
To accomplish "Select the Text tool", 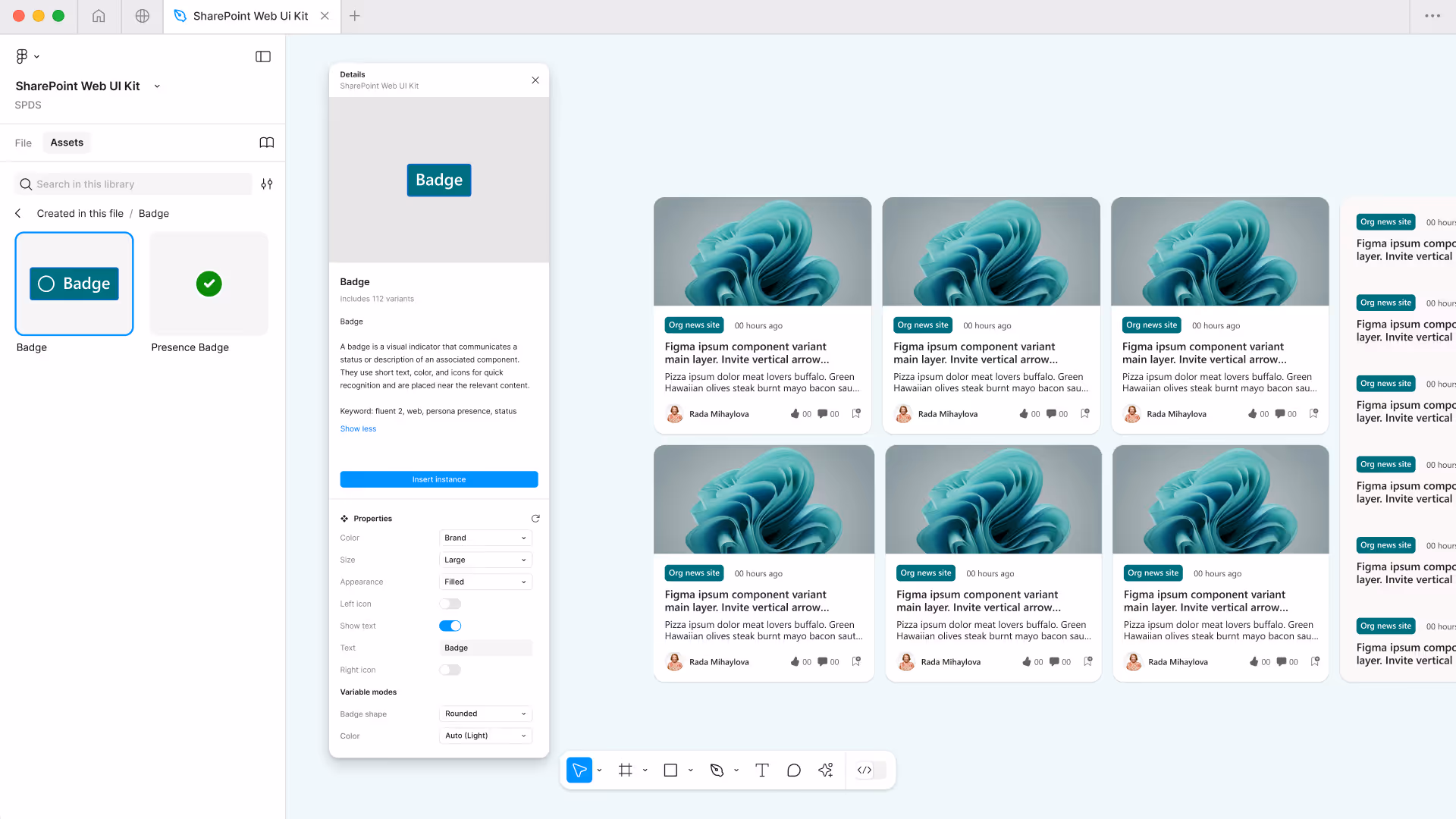I will coord(761,770).
